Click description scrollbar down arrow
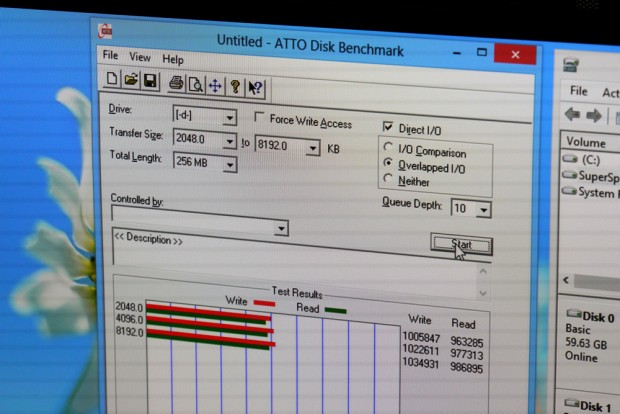 pyautogui.click(x=483, y=293)
